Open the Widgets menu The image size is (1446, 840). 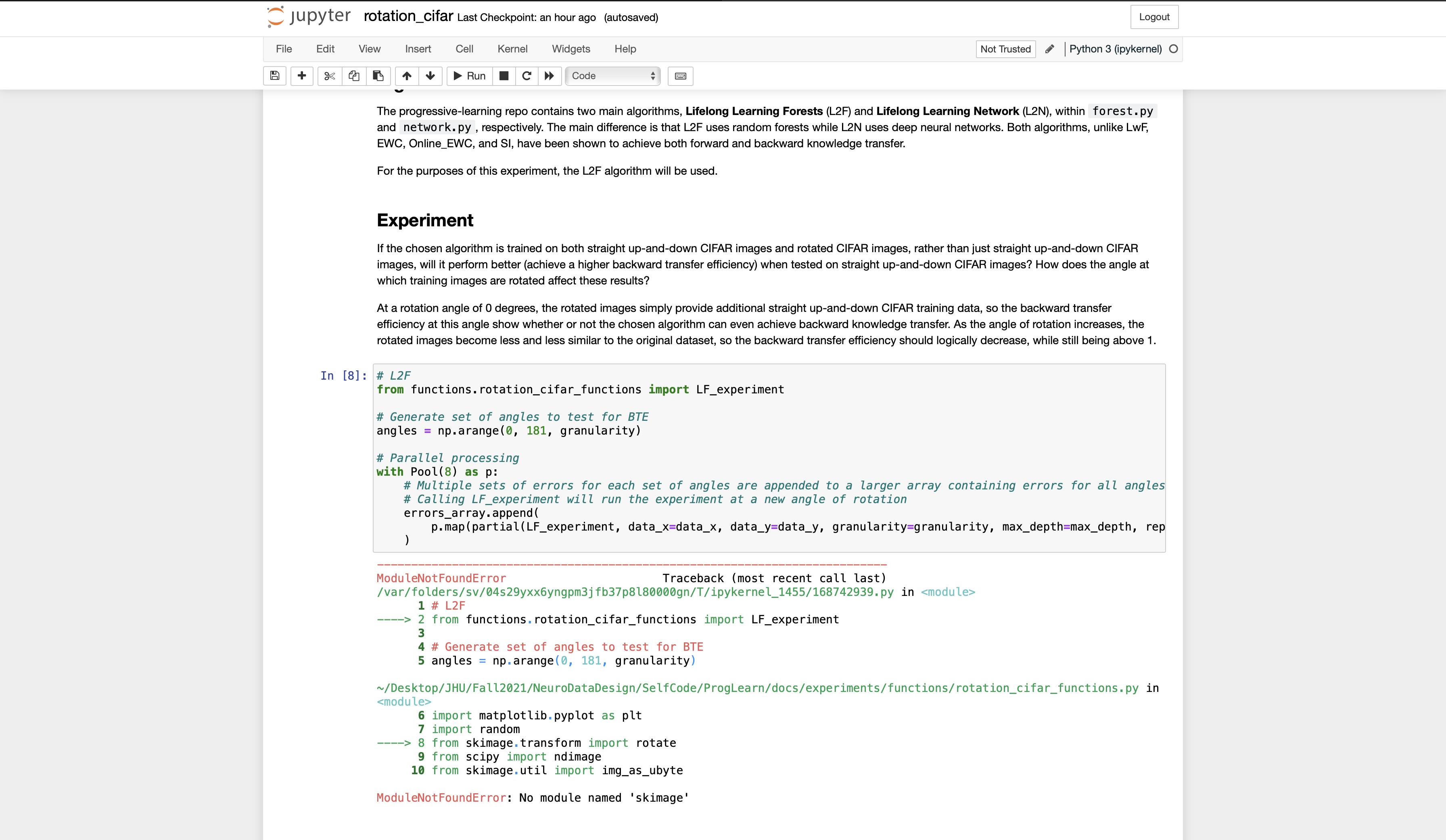point(571,49)
